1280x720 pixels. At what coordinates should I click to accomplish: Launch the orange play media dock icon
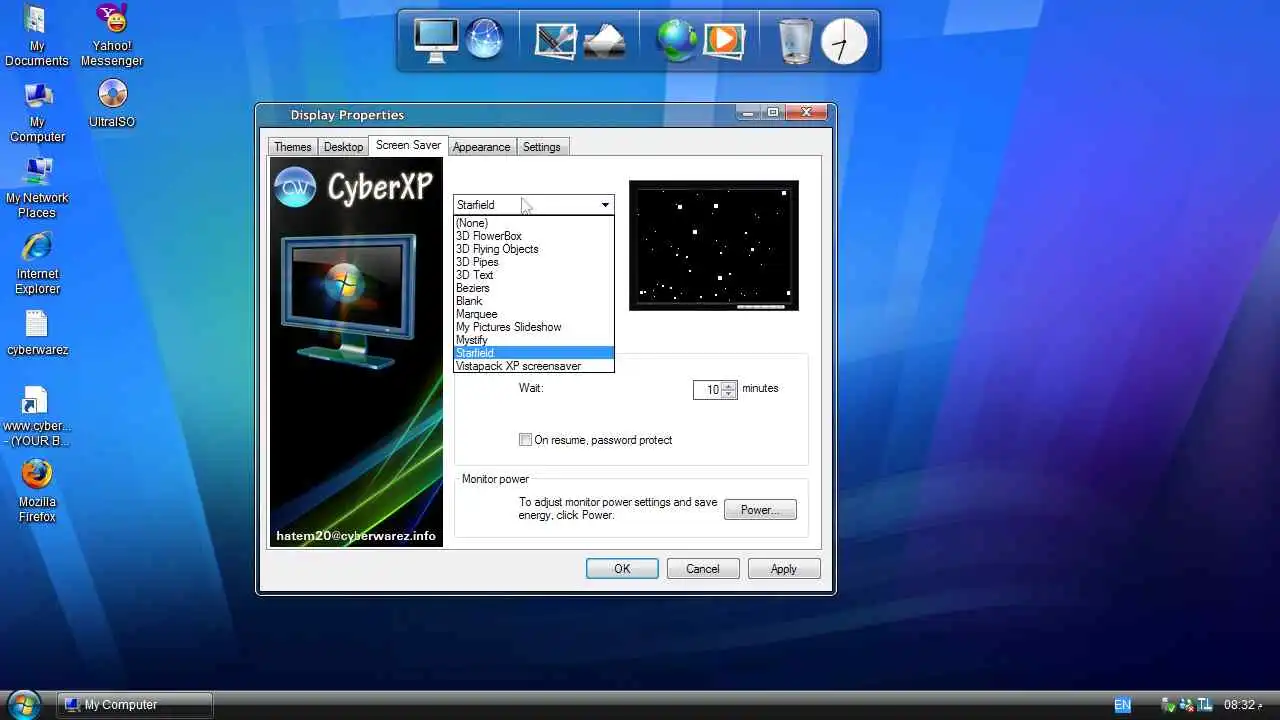click(x=723, y=40)
